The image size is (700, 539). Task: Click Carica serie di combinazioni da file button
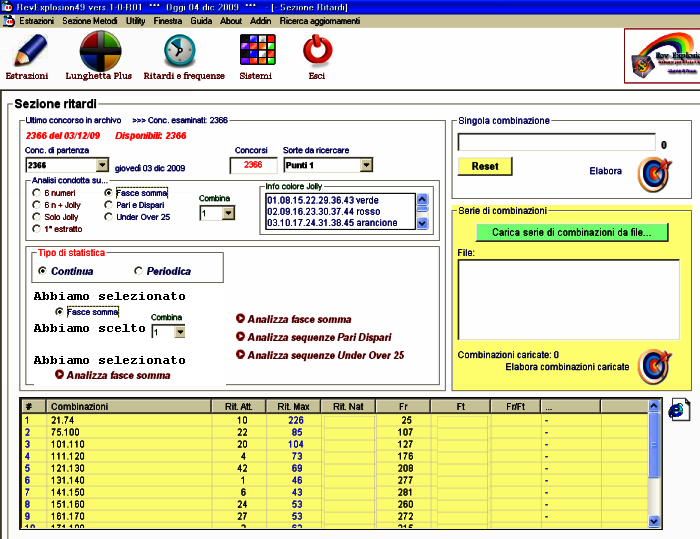572,232
